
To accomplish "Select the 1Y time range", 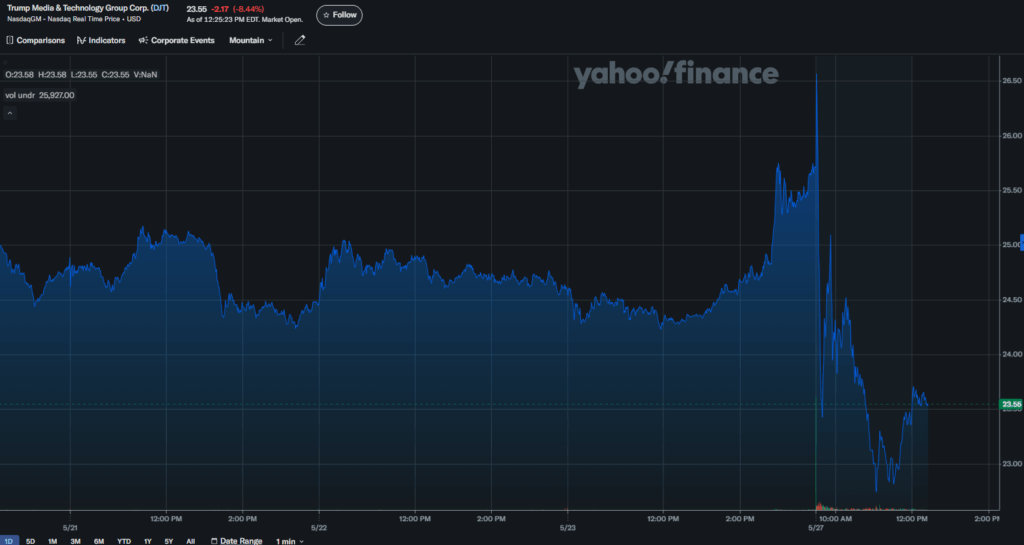I will 148,540.
